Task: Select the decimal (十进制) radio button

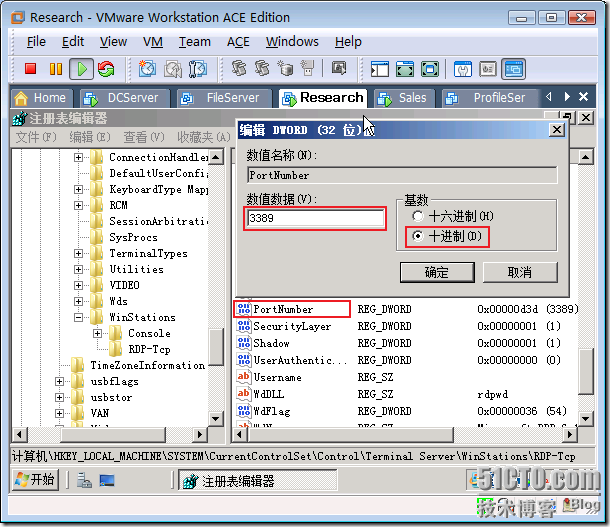Action: 417,236
